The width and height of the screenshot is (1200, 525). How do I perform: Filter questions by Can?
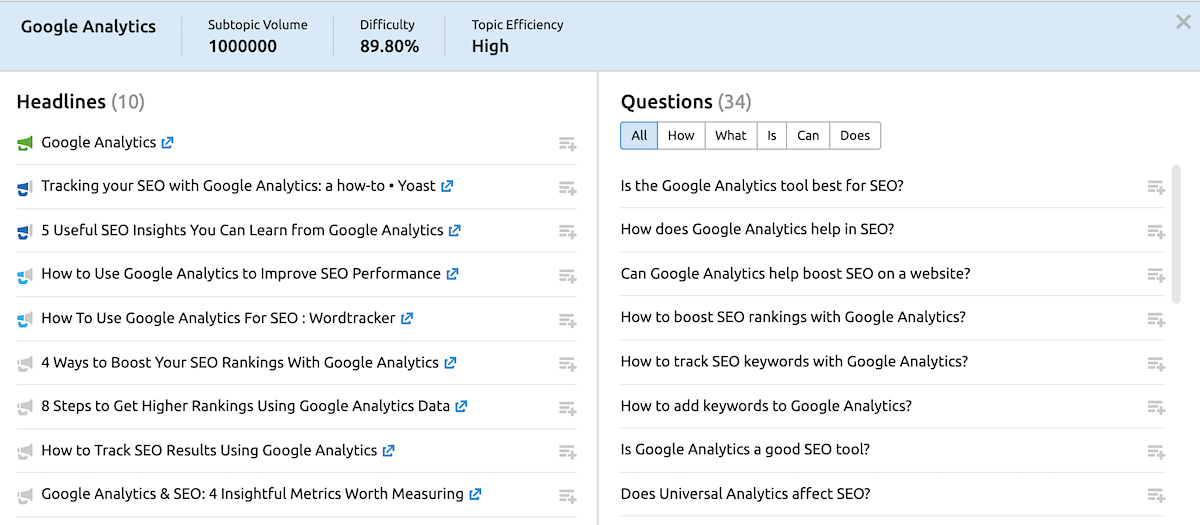coord(808,136)
